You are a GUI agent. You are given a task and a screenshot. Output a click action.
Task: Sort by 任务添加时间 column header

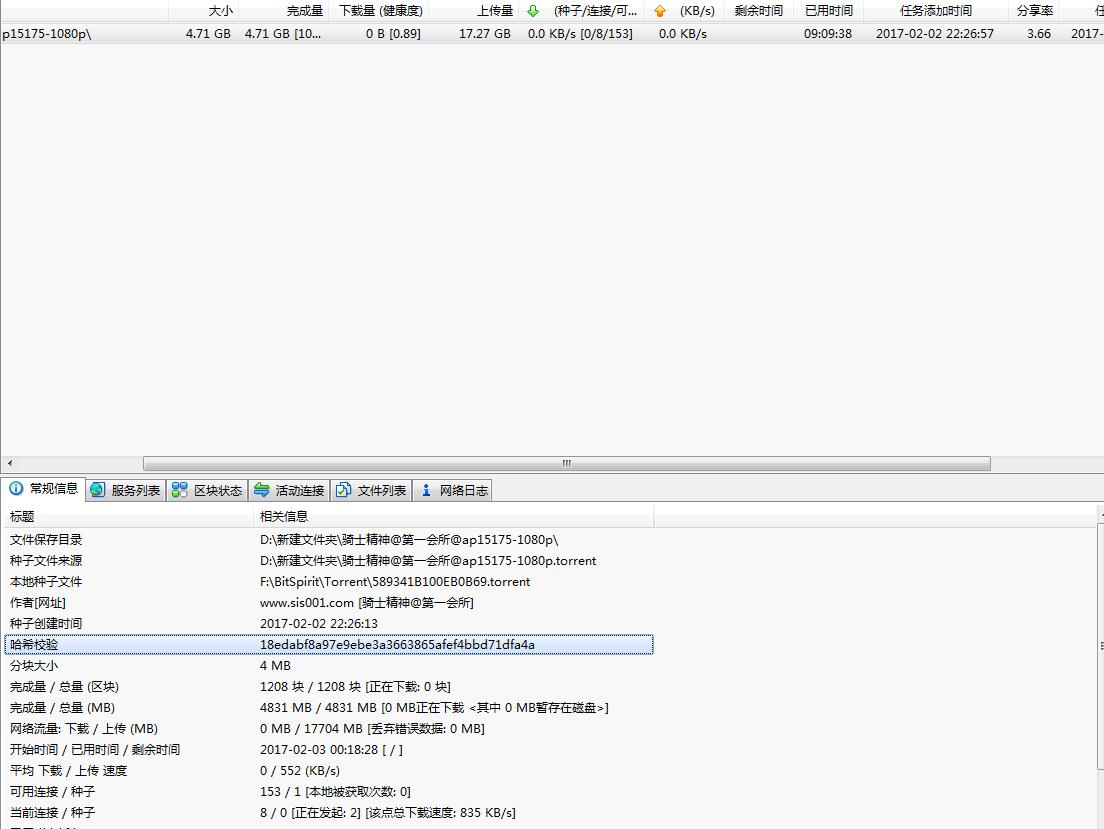click(x=935, y=11)
